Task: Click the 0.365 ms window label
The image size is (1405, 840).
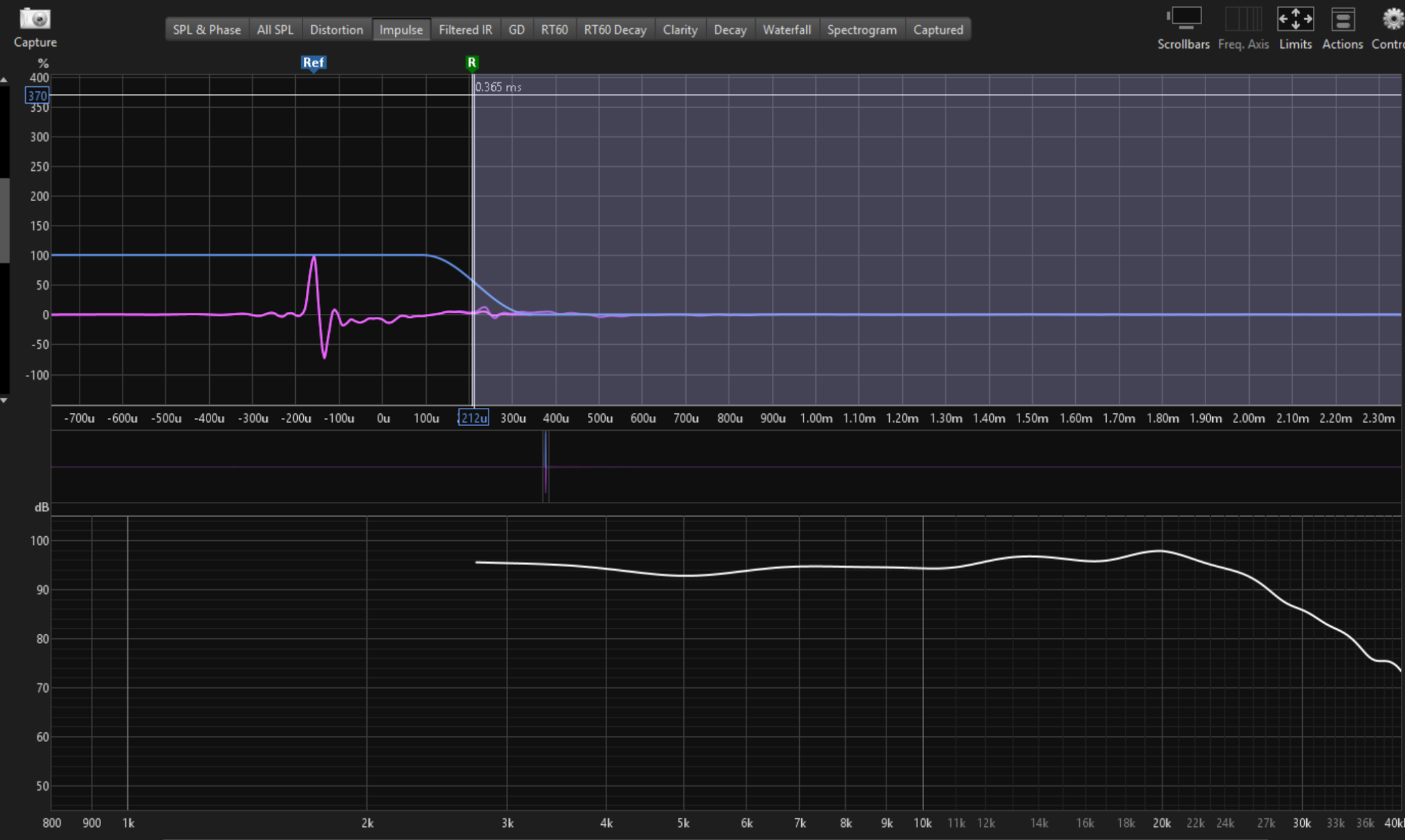Action: pyautogui.click(x=499, y=87)
